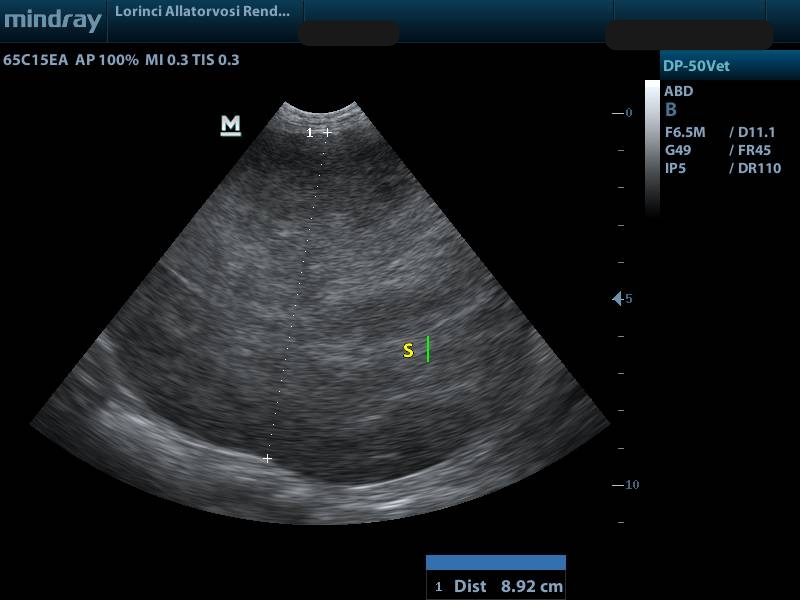Image resolution: width=800 pixels, height=600 pixels.
Task: Select the lower caliper cross near bottom
Action: [267, 458]
